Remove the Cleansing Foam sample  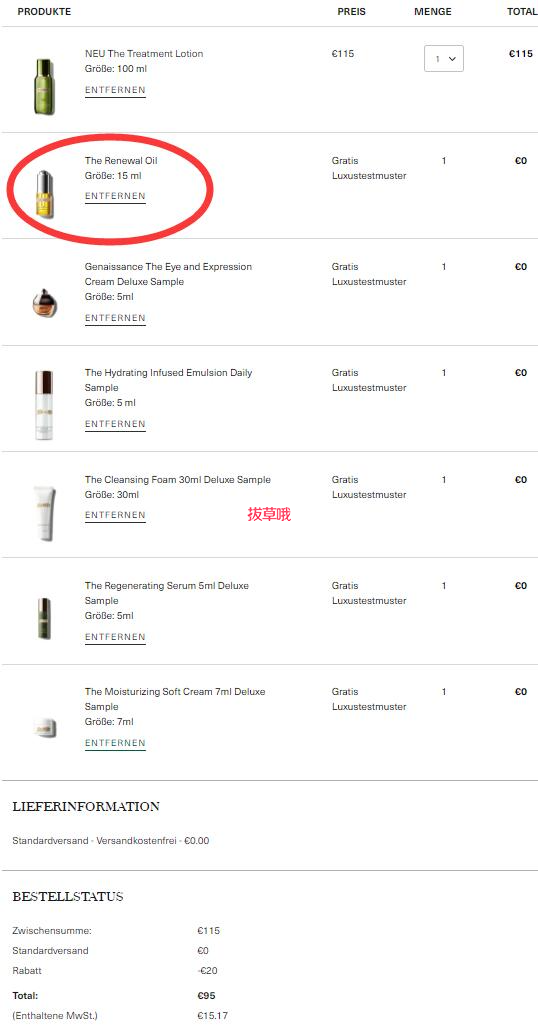click(x=115, y=515)
